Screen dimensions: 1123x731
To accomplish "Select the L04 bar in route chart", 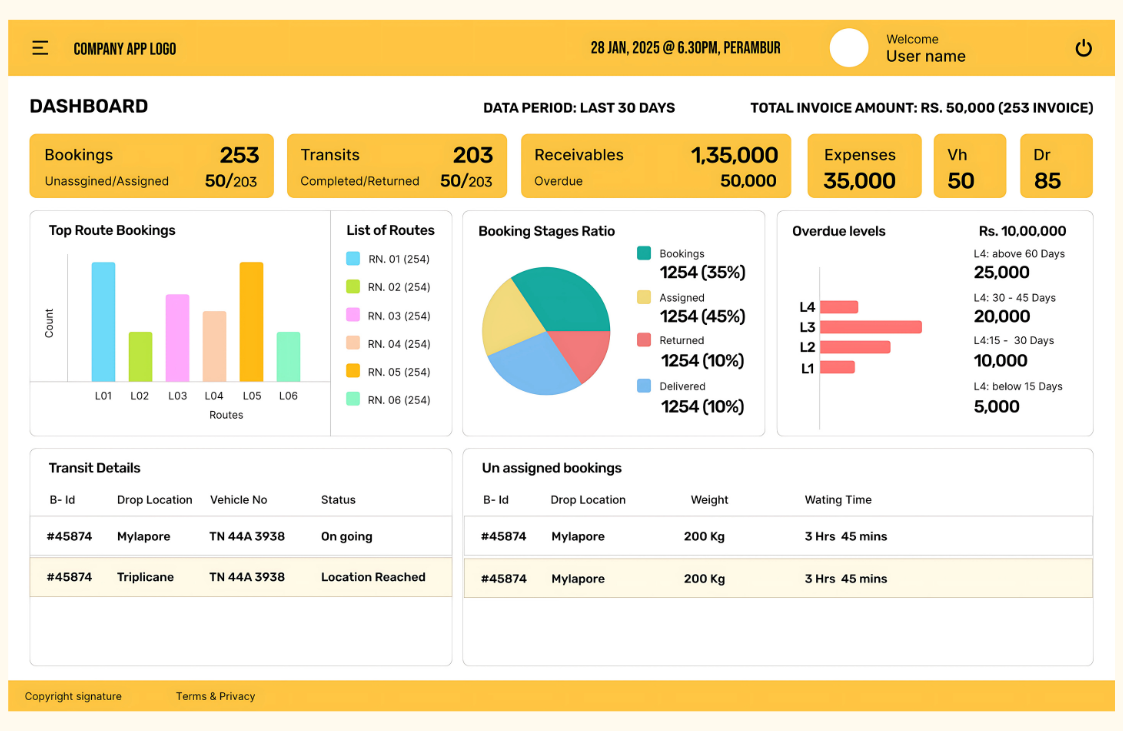I will coord(214,347).
